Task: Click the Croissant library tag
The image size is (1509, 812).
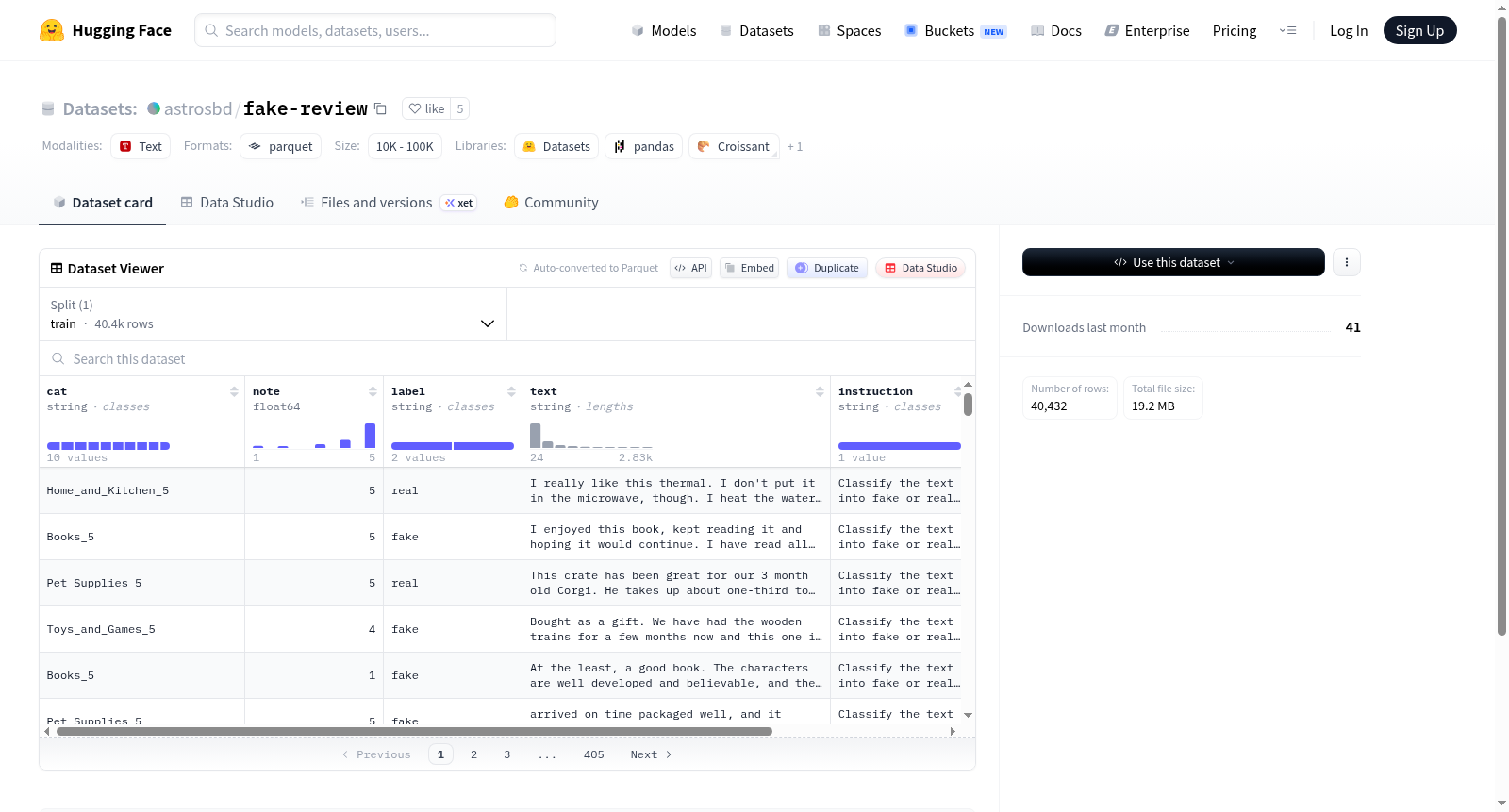Action: click(734, 146)
